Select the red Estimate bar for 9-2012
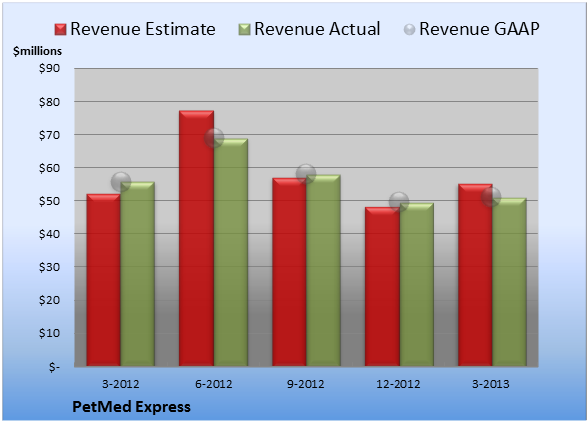The width and height of the screenshot is (588, 422). click(x=289, y=272)
